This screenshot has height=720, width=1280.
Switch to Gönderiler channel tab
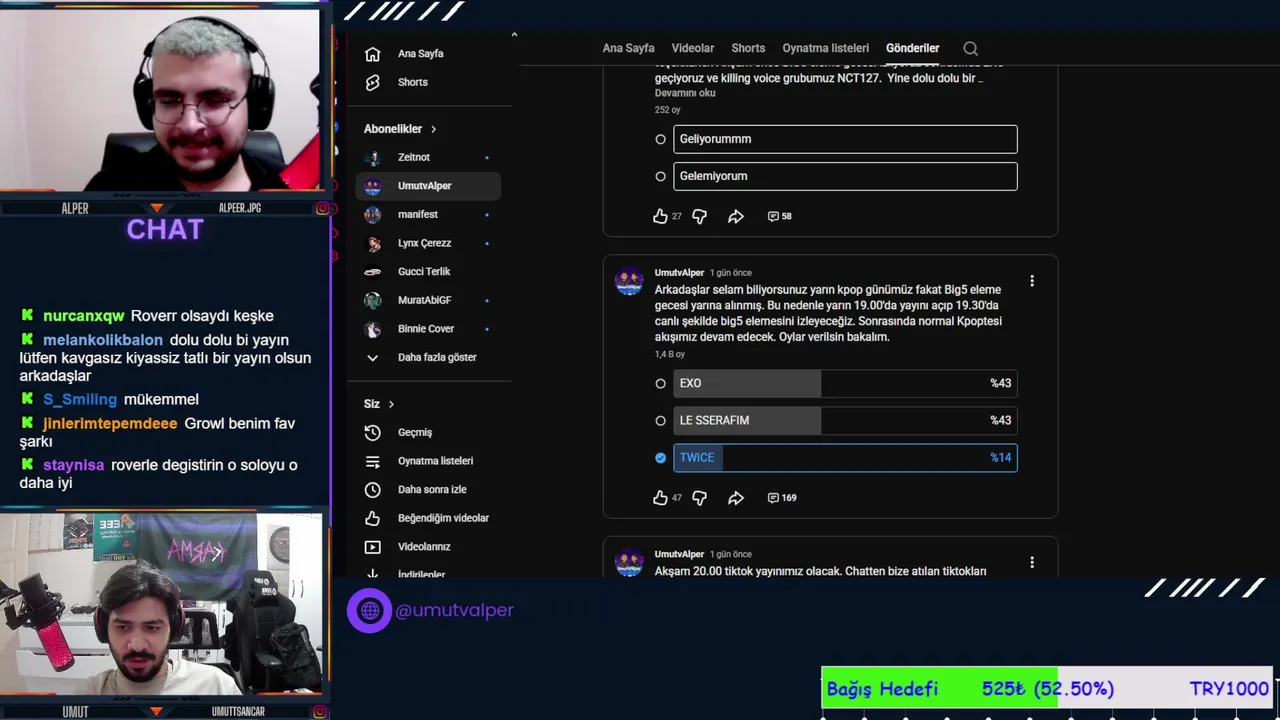[912, 48]
